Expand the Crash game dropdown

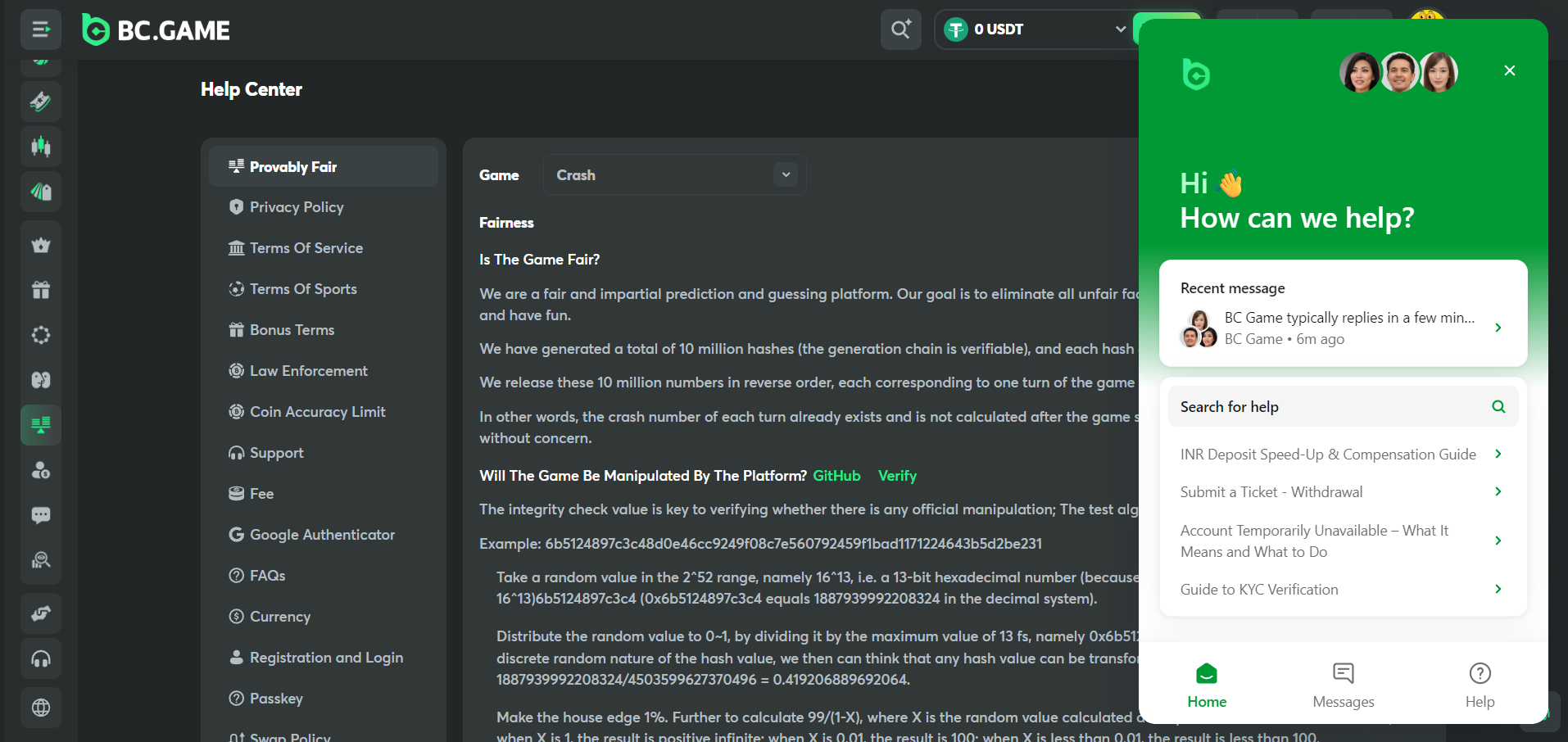tap(675, 174)
